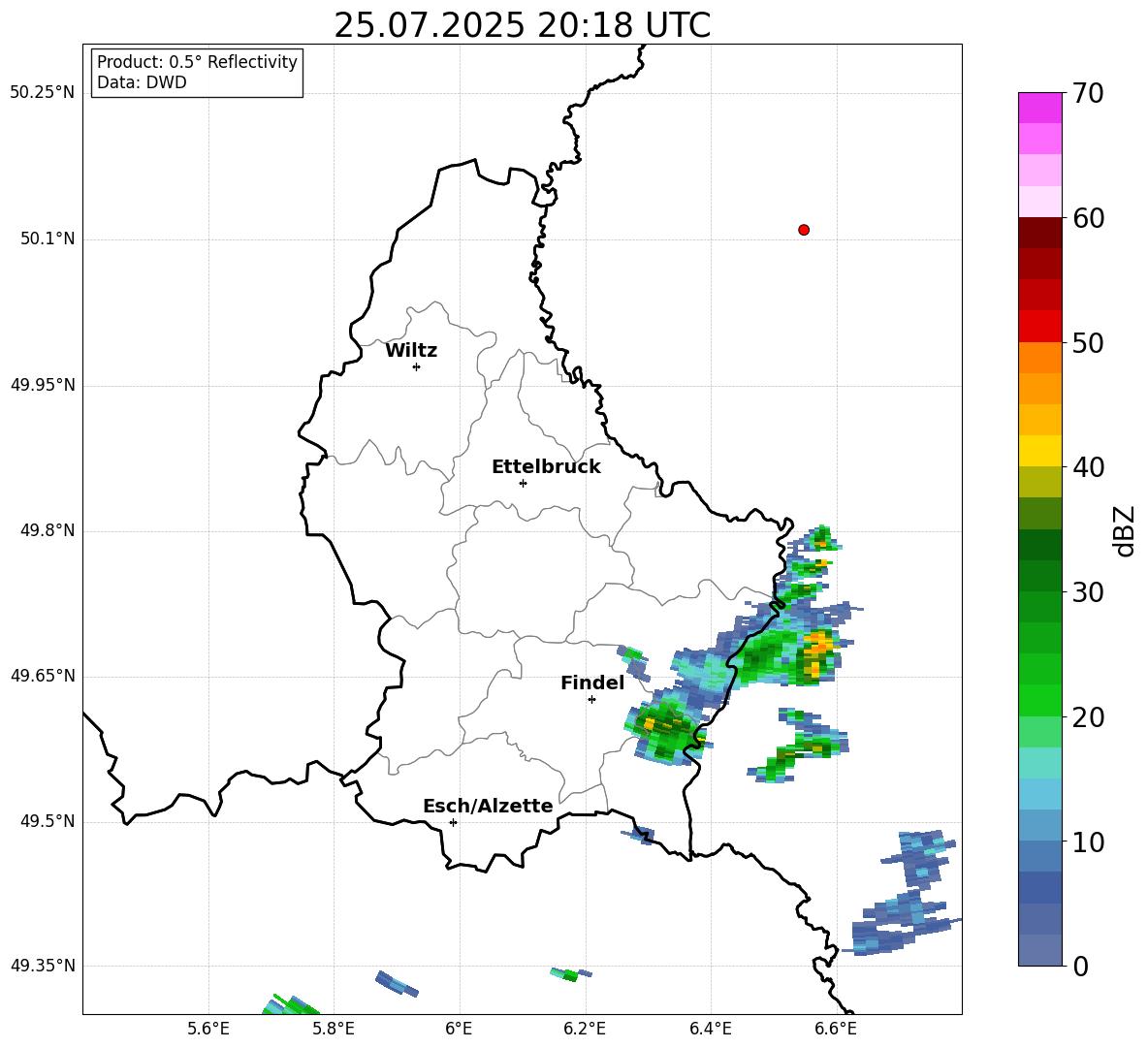Image resolution: width=1148 pixels, height=1048 pixels.
Task: Click the 50.25°N latitude label
Action: point(43,93)
